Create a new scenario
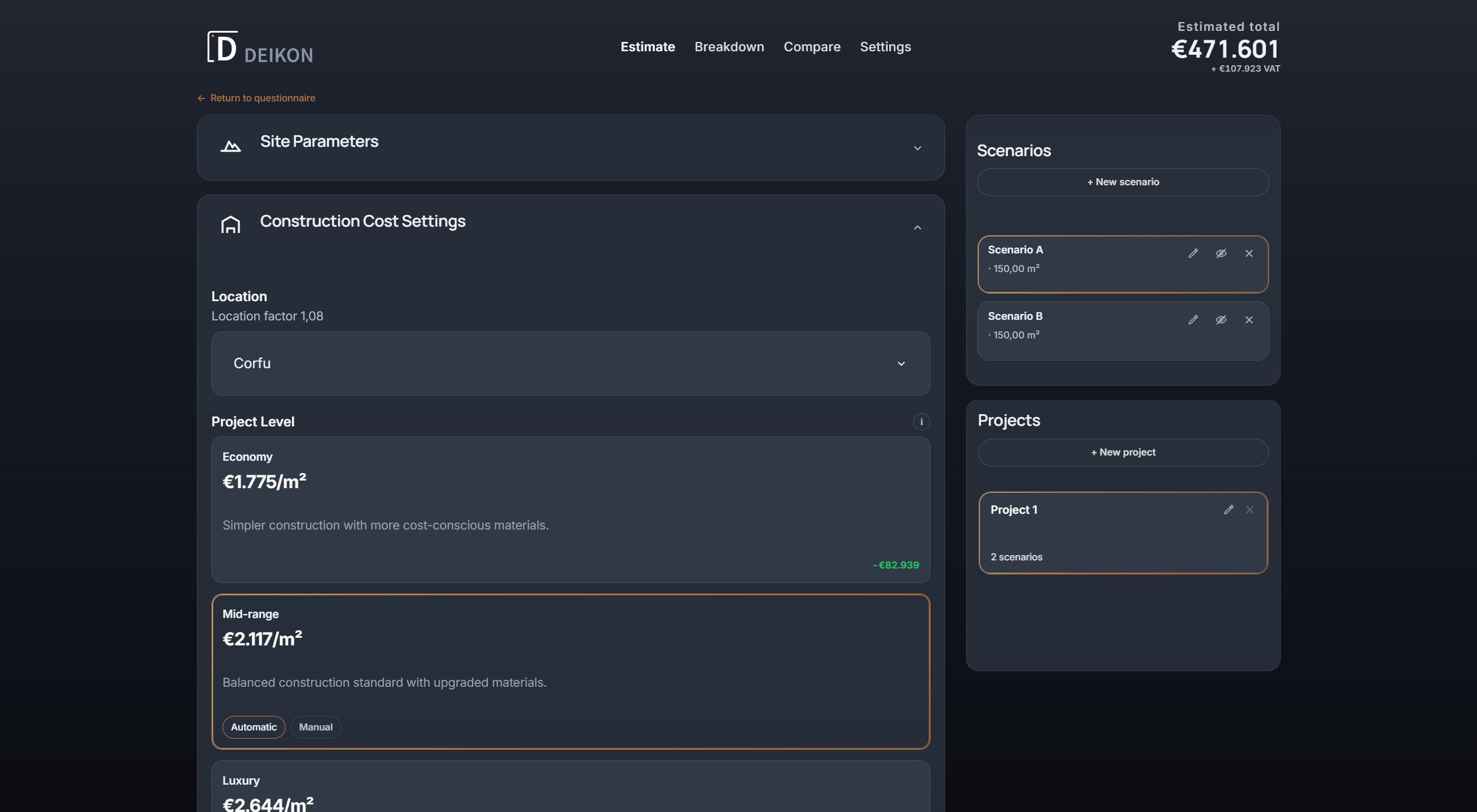The image size is (1477, 812). 1123,182
